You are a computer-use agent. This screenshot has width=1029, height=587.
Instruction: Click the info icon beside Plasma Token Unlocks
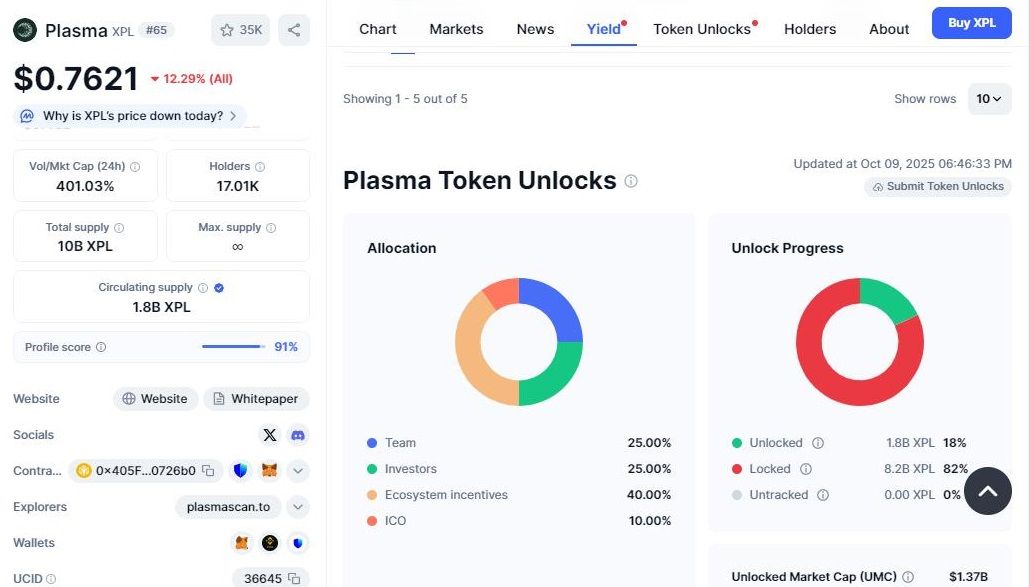click(631, 181)
